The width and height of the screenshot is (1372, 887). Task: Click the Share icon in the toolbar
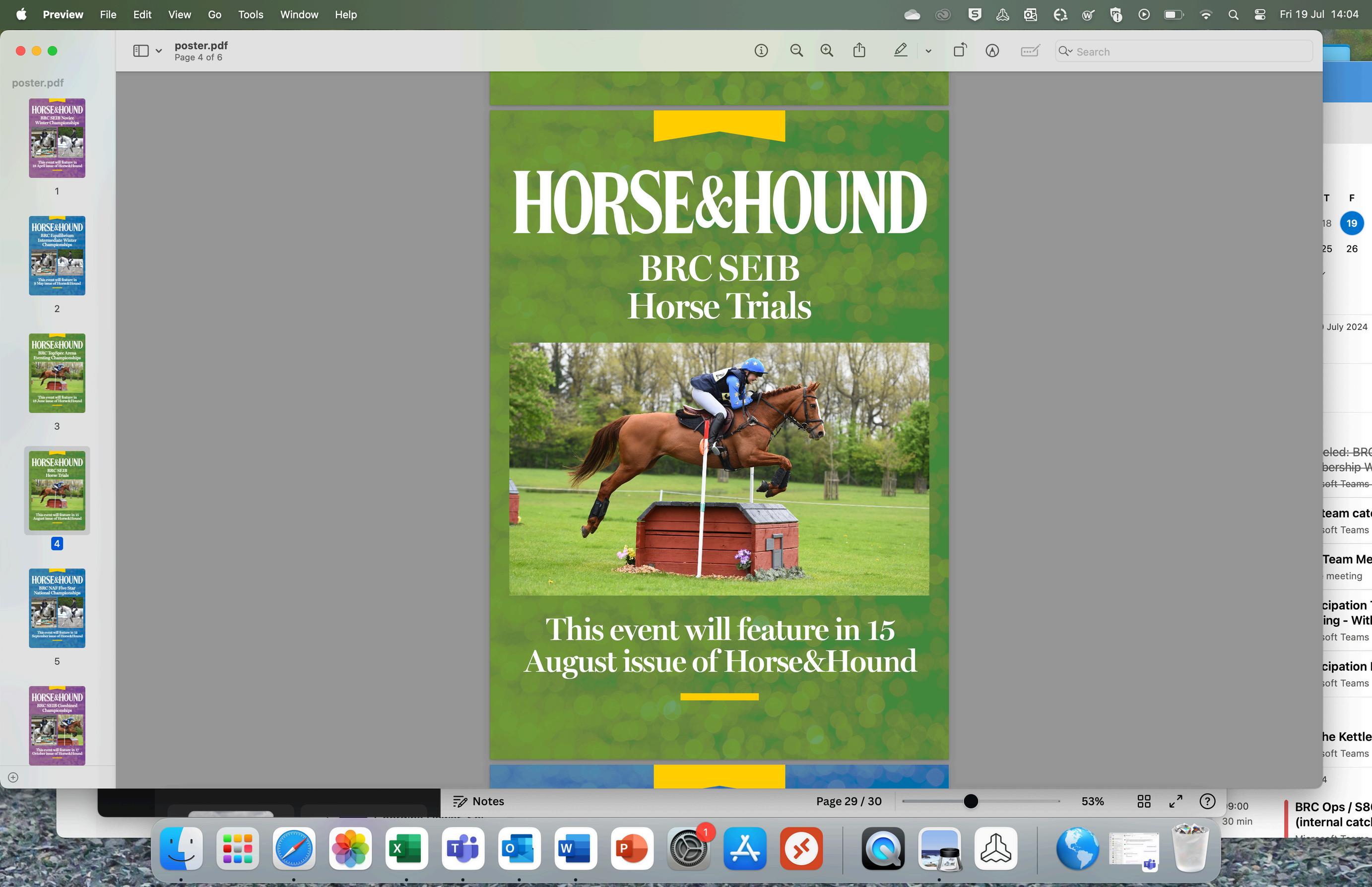(x=859, y=51)
